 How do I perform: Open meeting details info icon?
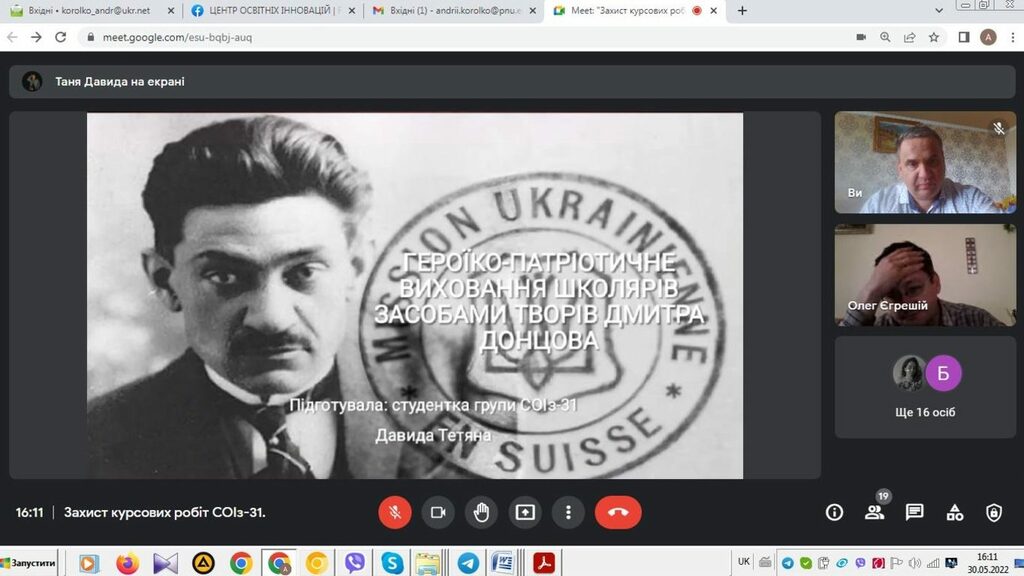click(x=834, y=512)
